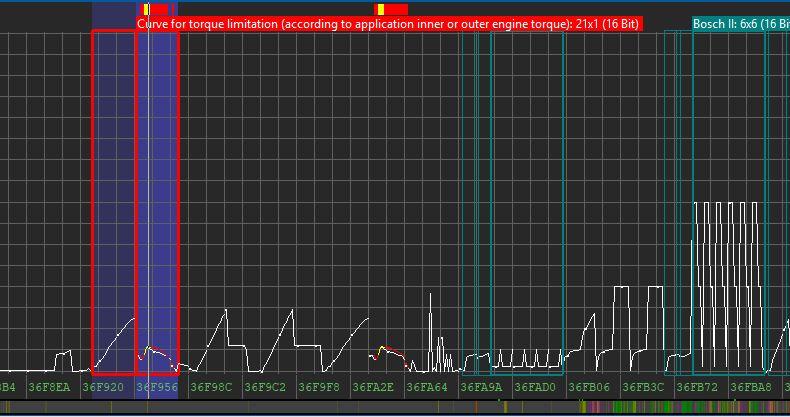The height and width of the screenshot is (417, 790).
Task: Click the address label 36F9C2
Action: click(265, 387)
